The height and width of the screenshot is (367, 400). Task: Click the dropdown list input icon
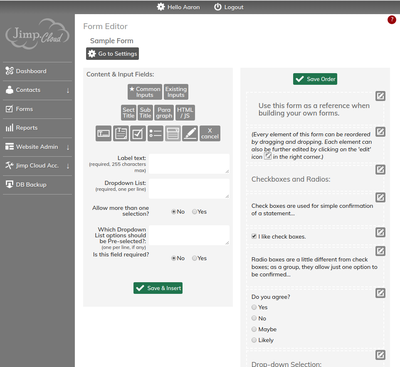(x=173, y=134)
